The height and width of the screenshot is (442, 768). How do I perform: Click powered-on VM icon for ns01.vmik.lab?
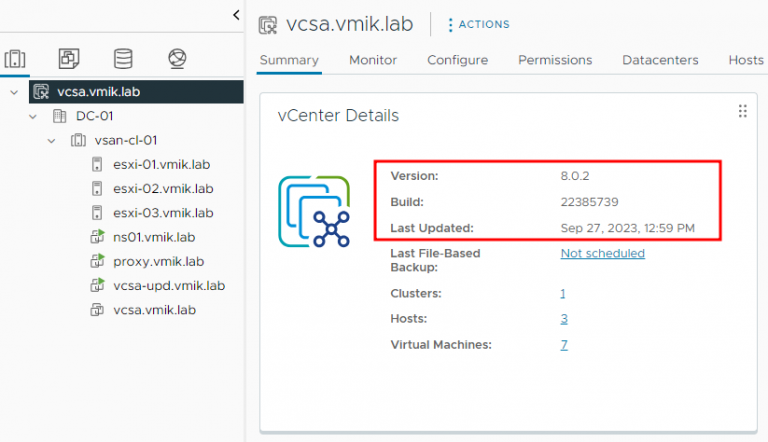(x=97, y=237)
